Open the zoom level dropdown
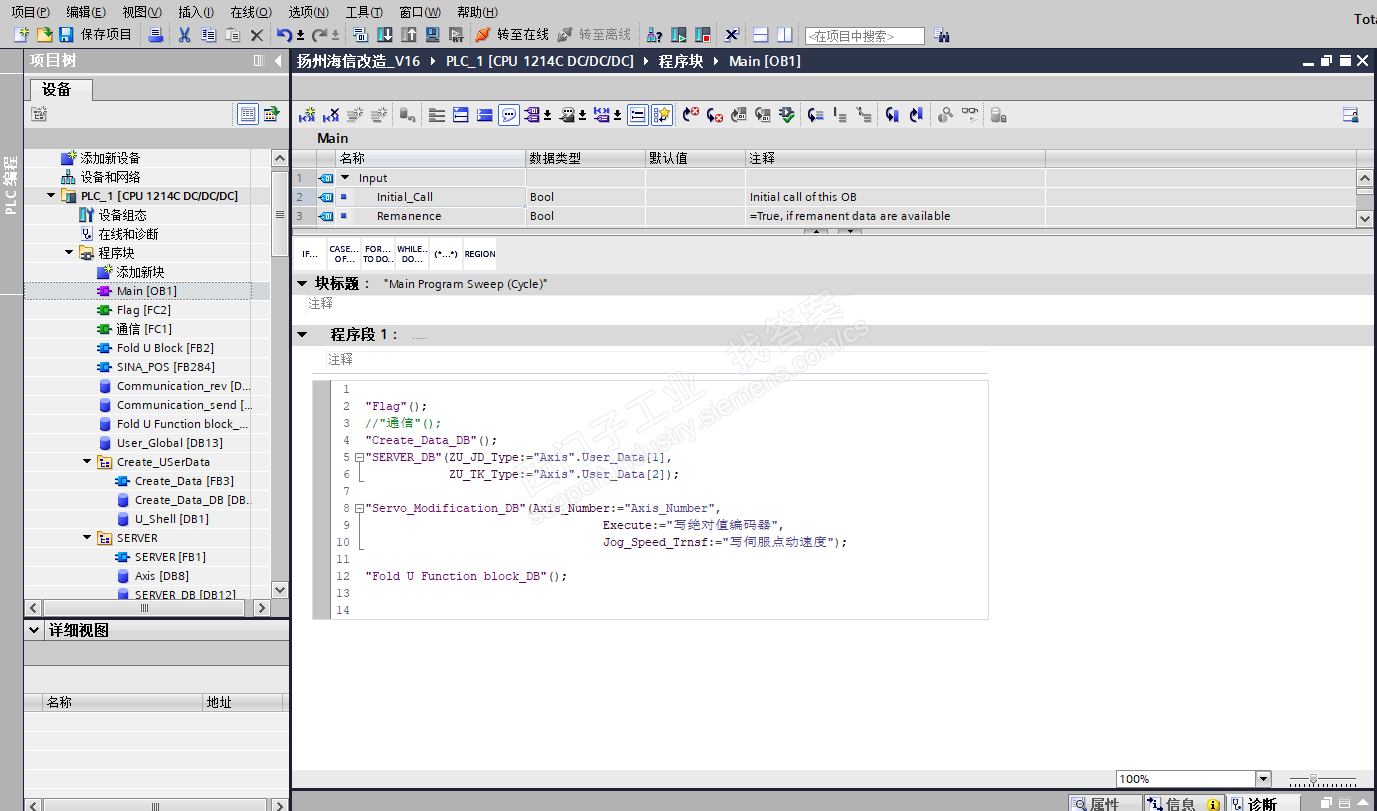The image size is (1377, 811). tap(1263, 779)
